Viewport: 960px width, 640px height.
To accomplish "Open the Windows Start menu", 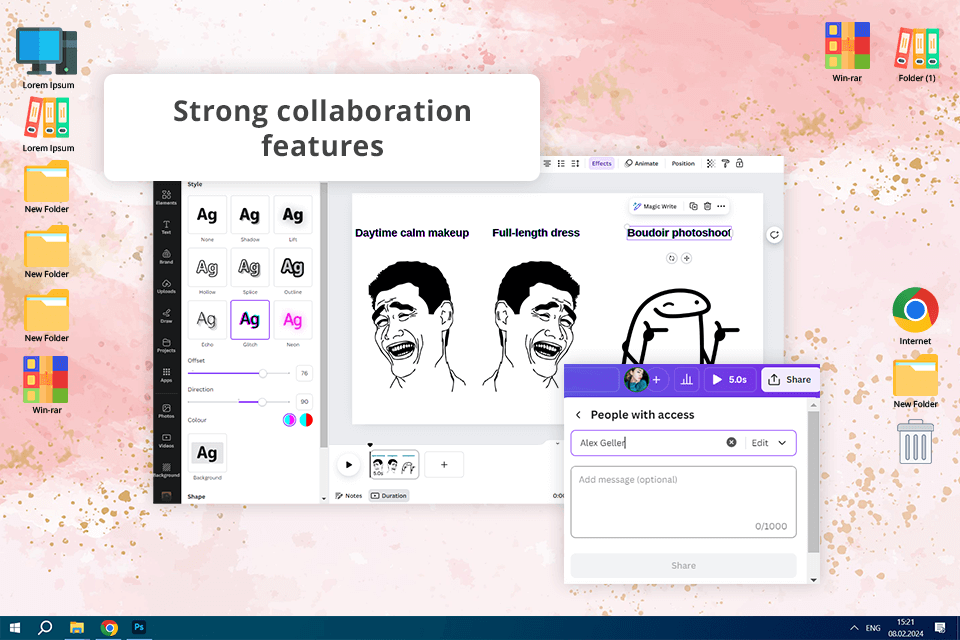I will pyautogui.click(x=15, y=628).
